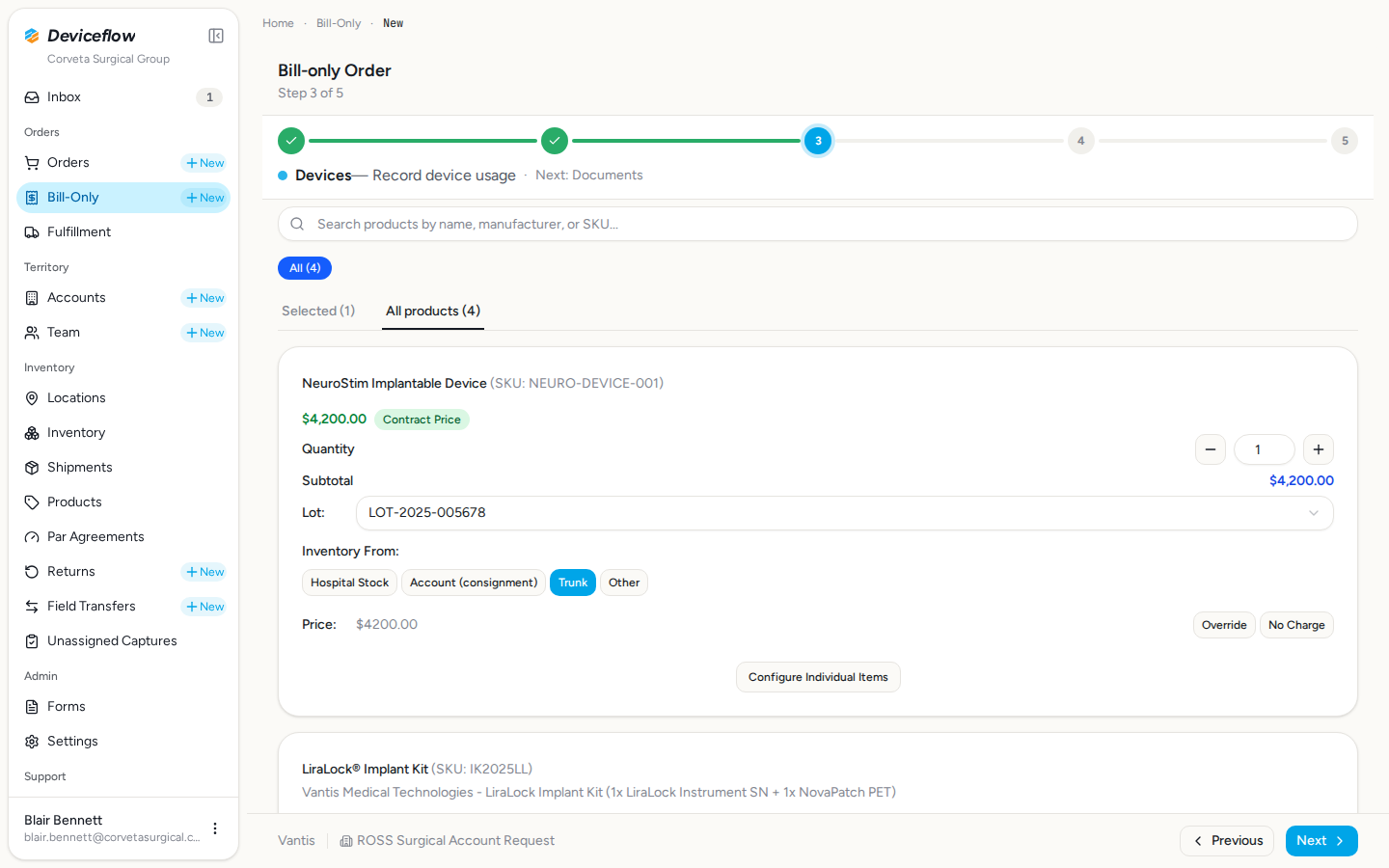Open Par Agreements gauge icon

click(x=32, y=537)
